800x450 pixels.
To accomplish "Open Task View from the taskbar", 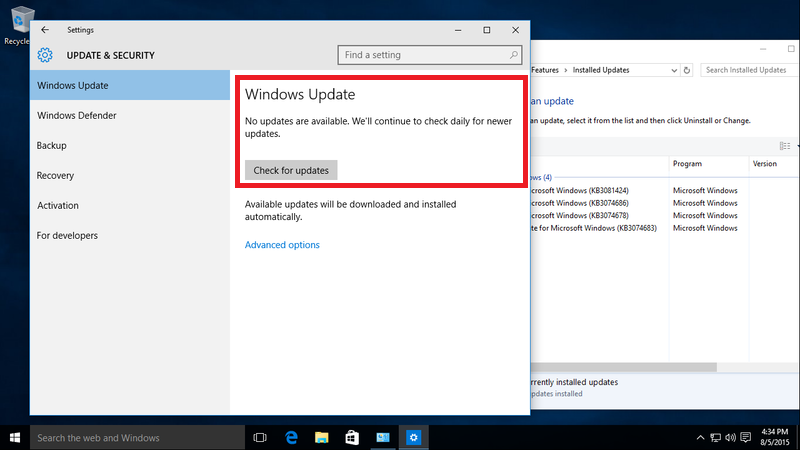I will (260, 438).
